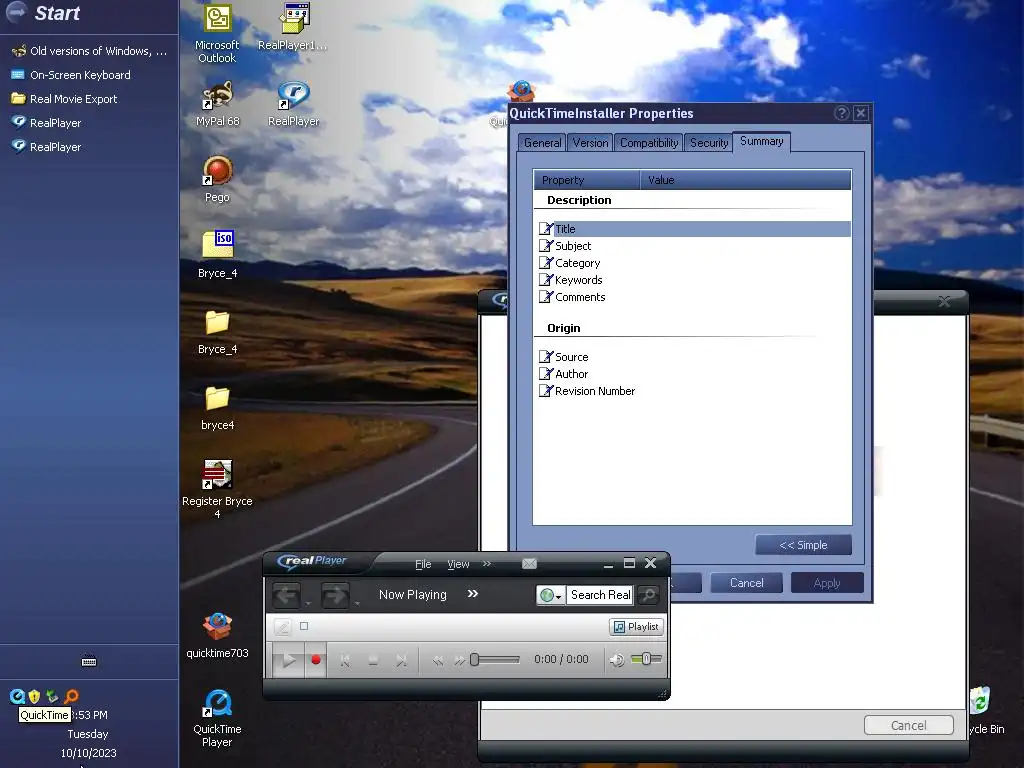
Task: Click the envelope message icon in RealPlayer
Action: tap(529, 564)
